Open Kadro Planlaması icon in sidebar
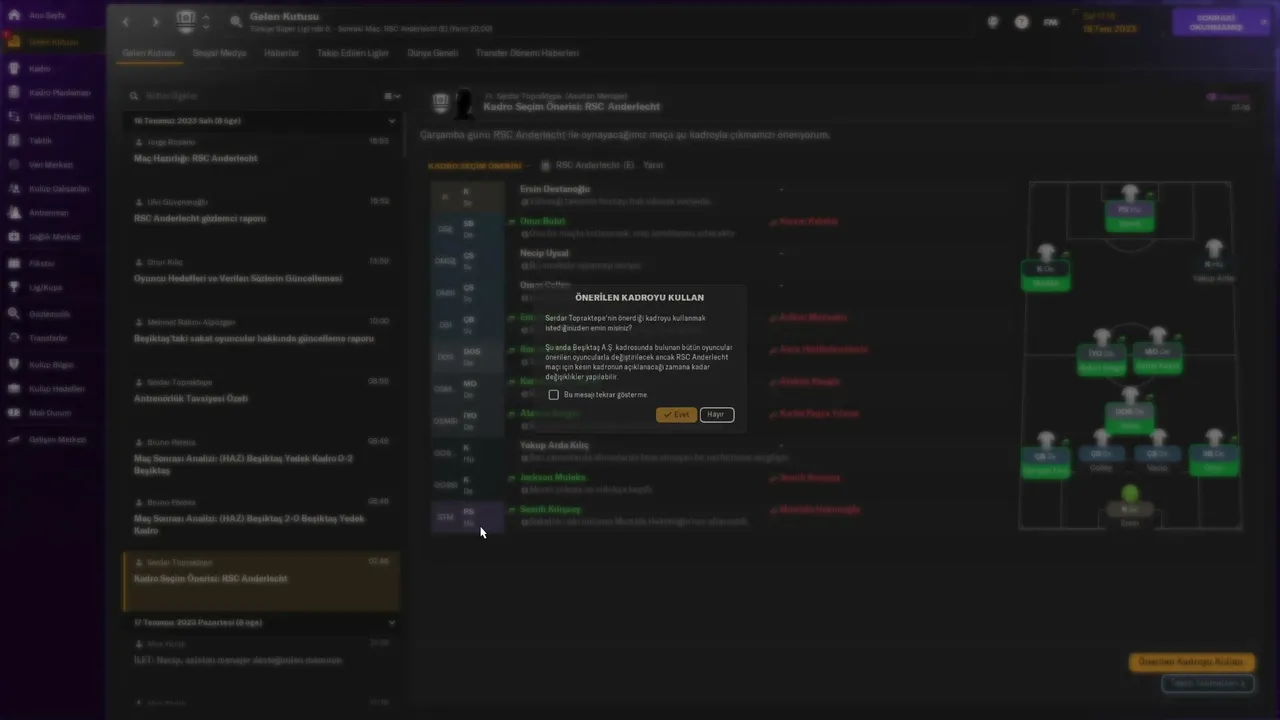 pos(14,93)
